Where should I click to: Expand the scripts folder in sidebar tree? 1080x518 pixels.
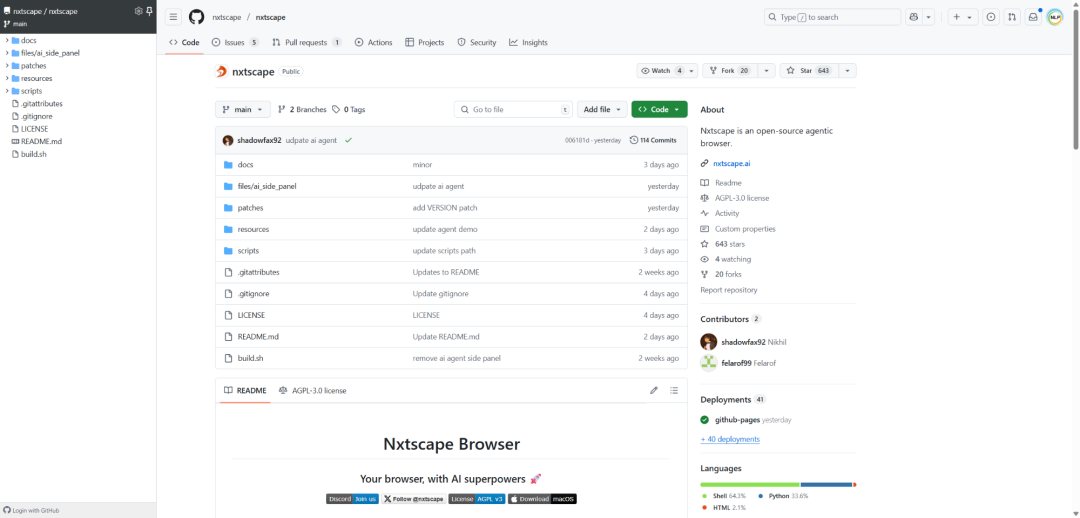point(7,90)
